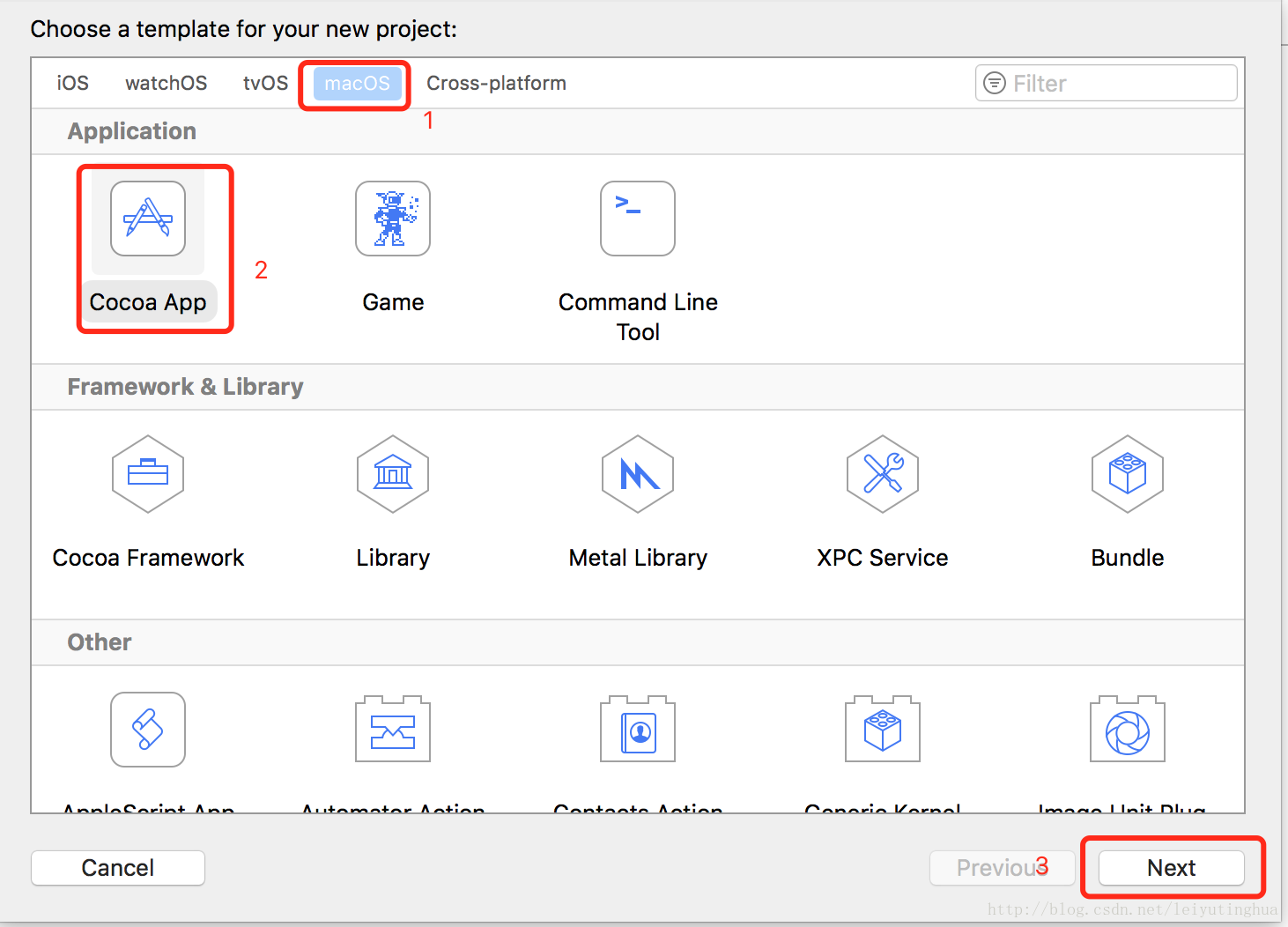1288x927 pixels.
Task: Select the AppleScript App scroll icon
Action: pyautogui.click(x=148, y=730)
